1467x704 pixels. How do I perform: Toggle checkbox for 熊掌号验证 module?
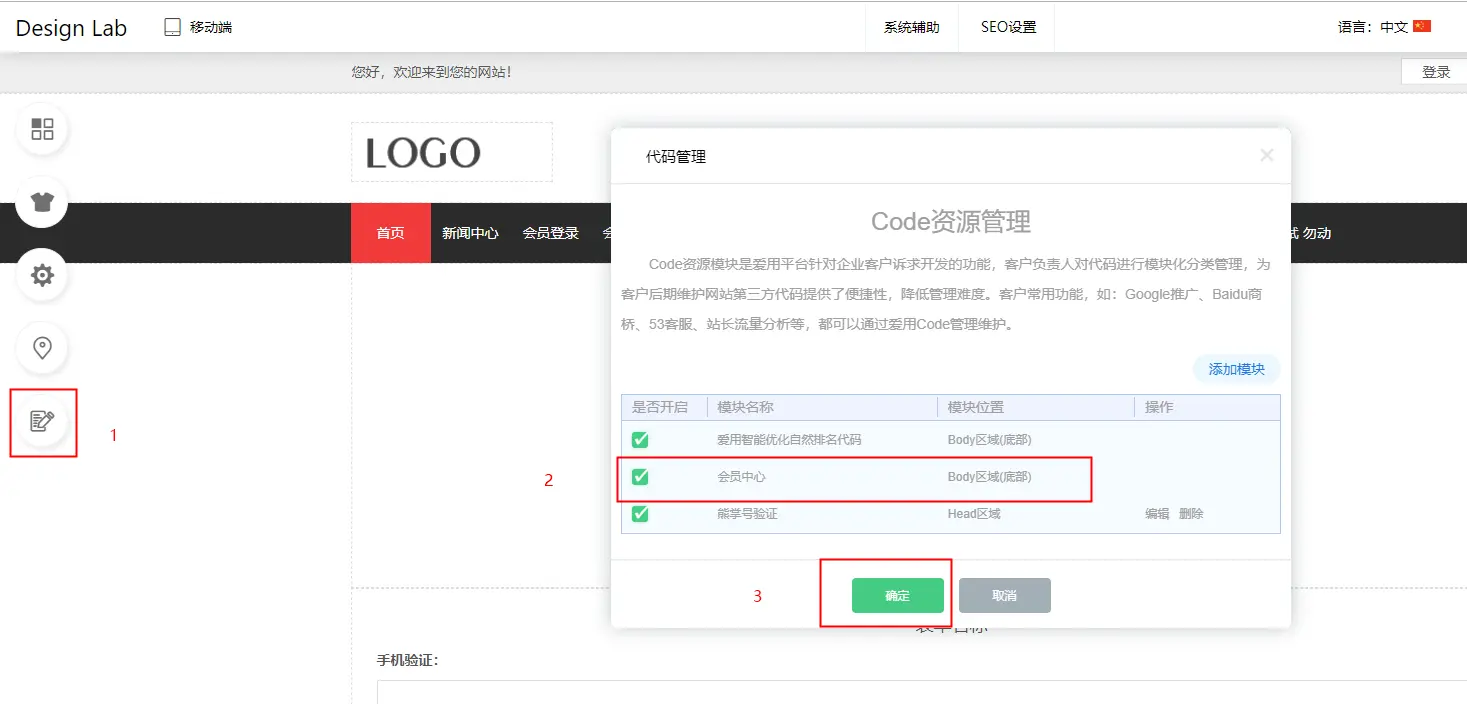pyautogui.click(x=640, y=514)
